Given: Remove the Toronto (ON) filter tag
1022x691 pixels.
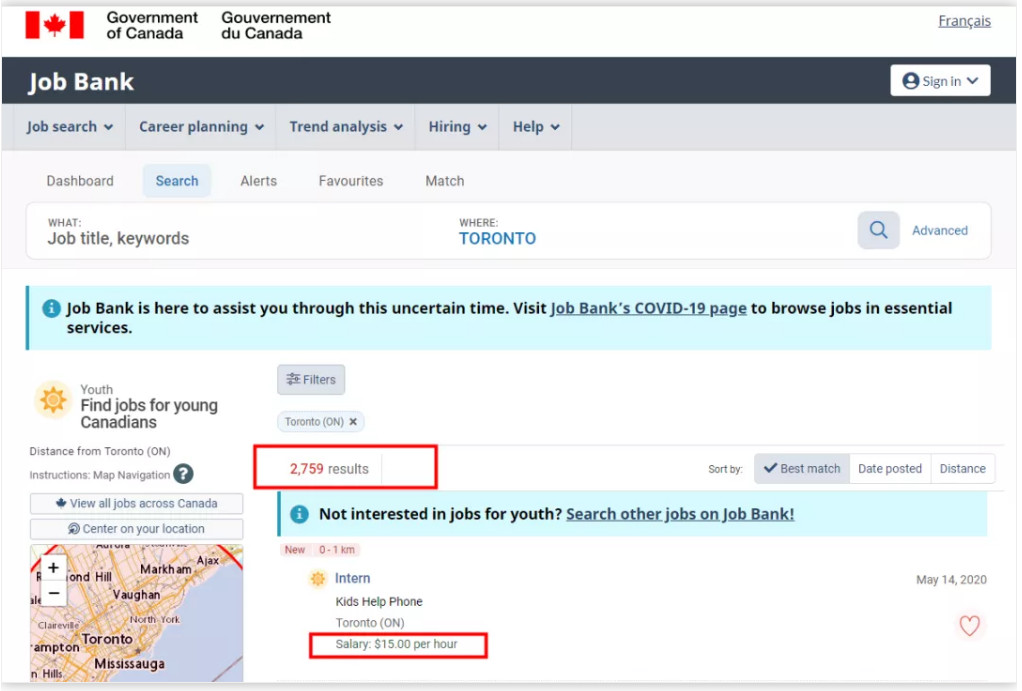Looking at the screenshot, I should pos(353,422).
